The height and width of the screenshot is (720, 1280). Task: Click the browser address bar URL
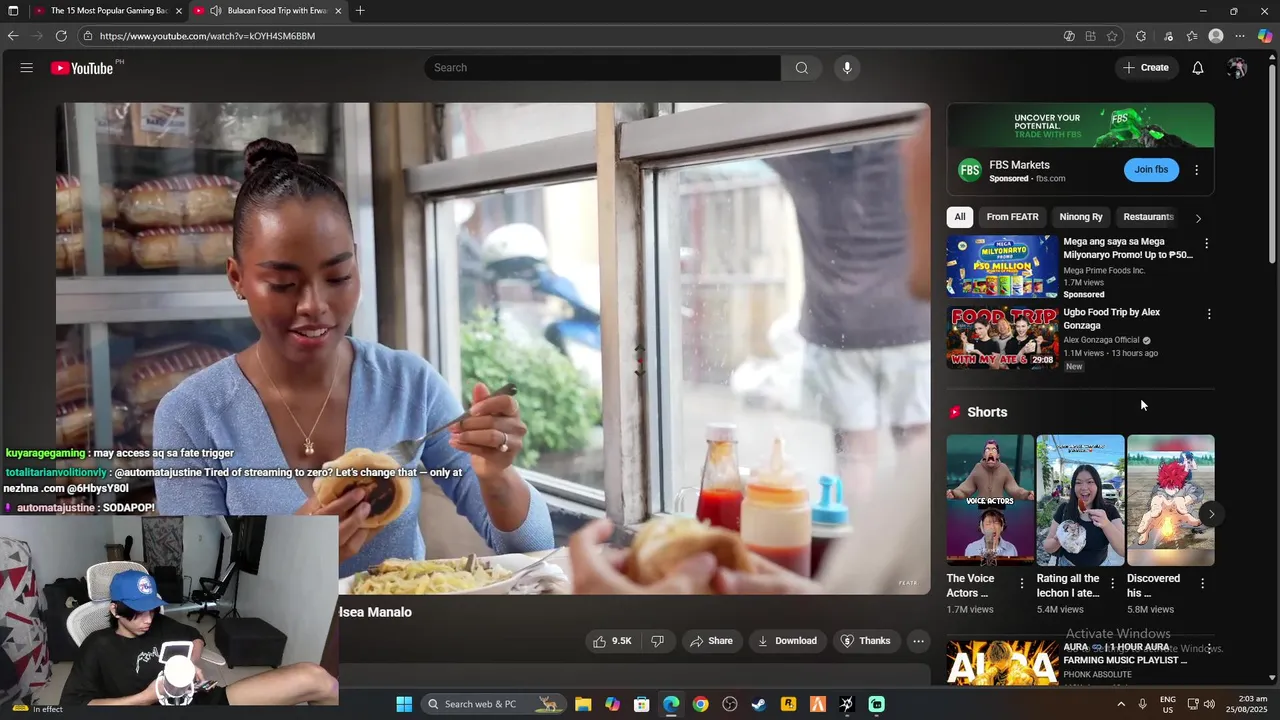207,36
